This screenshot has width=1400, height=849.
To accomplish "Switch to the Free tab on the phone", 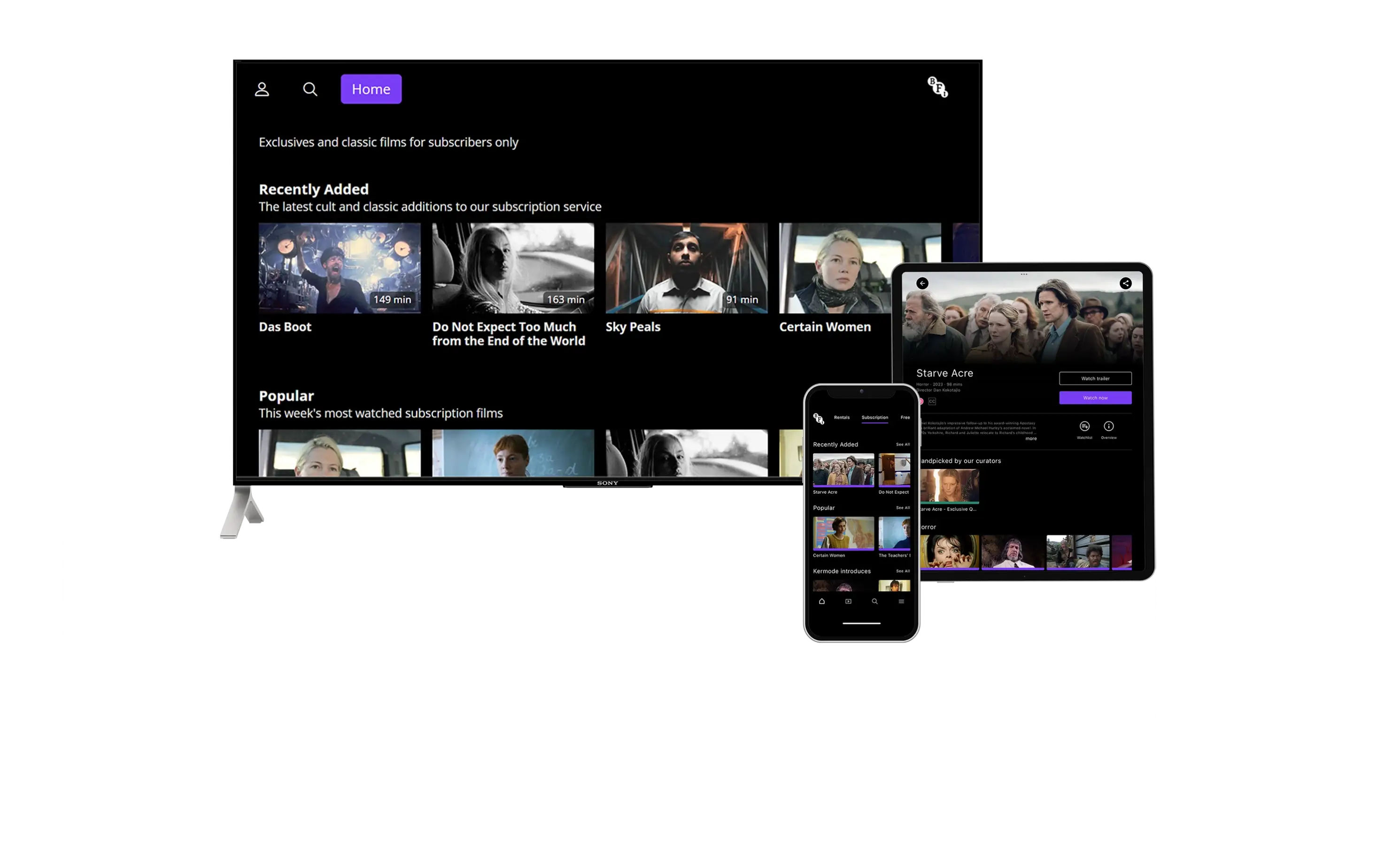I will tap(905, 418).
